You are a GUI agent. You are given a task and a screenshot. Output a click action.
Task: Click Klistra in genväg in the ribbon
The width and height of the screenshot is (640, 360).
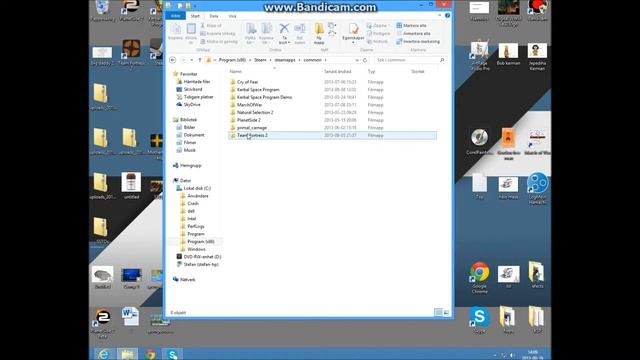tap(219, 42)
